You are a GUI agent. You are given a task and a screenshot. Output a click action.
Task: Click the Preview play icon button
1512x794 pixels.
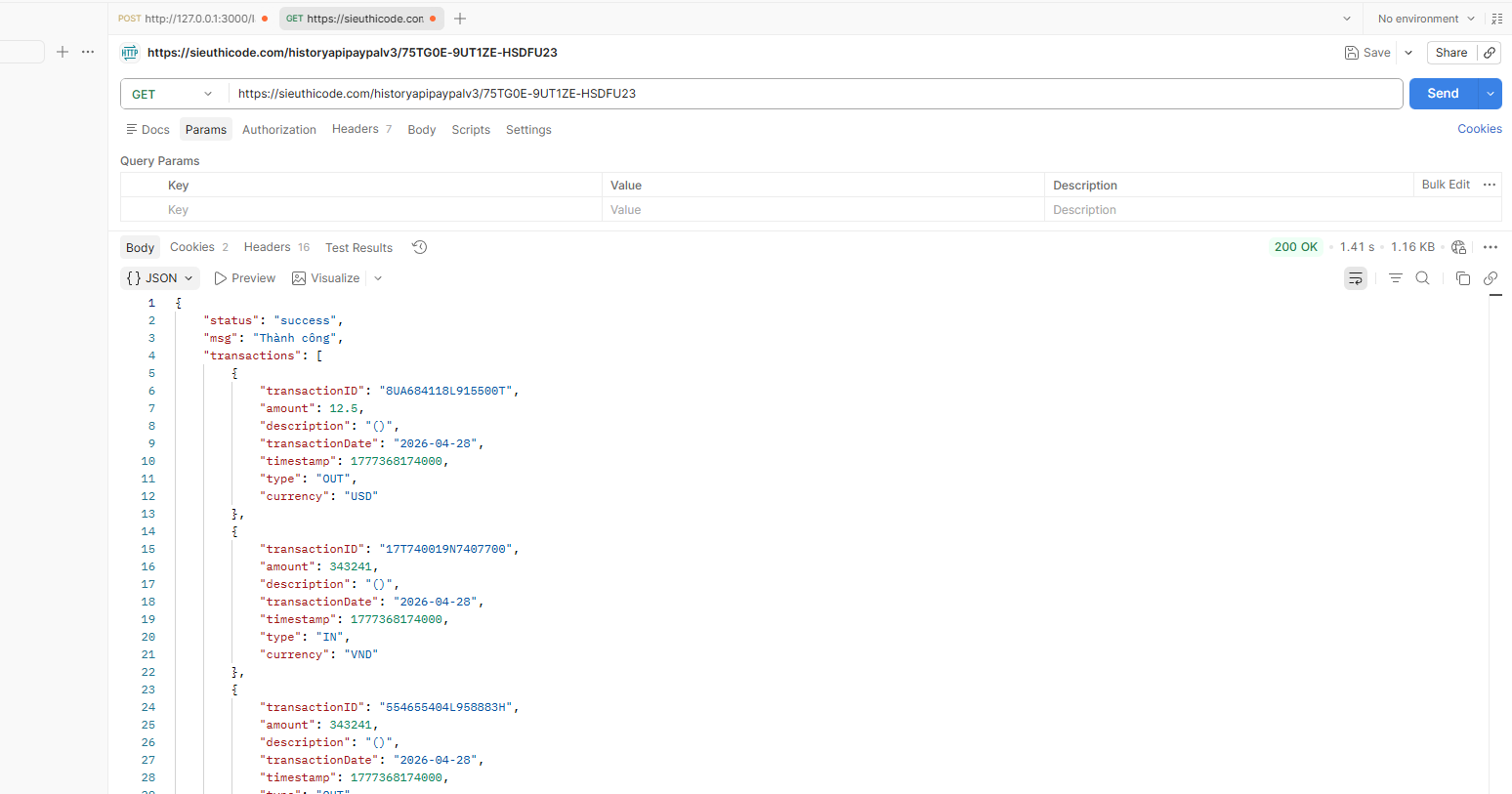coord(244,278)
